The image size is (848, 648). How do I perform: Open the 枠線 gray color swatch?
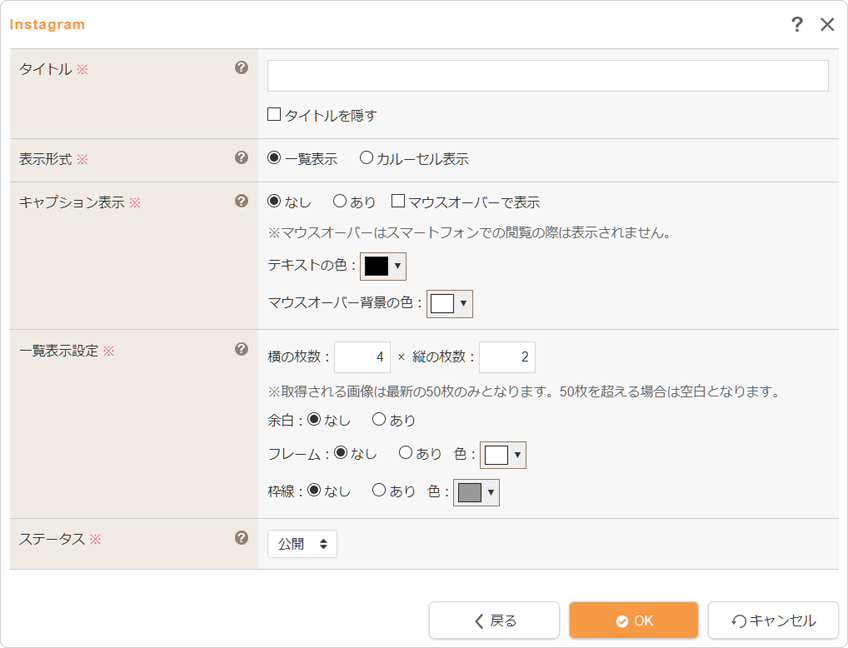tap(476, 492)
